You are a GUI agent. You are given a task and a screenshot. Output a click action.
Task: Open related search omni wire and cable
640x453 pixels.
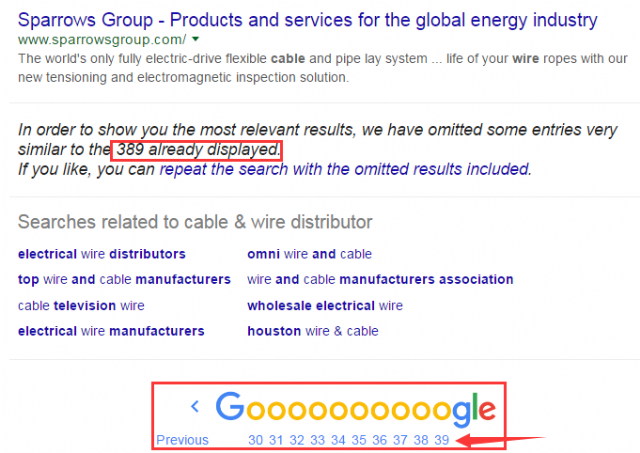point(309,254)
